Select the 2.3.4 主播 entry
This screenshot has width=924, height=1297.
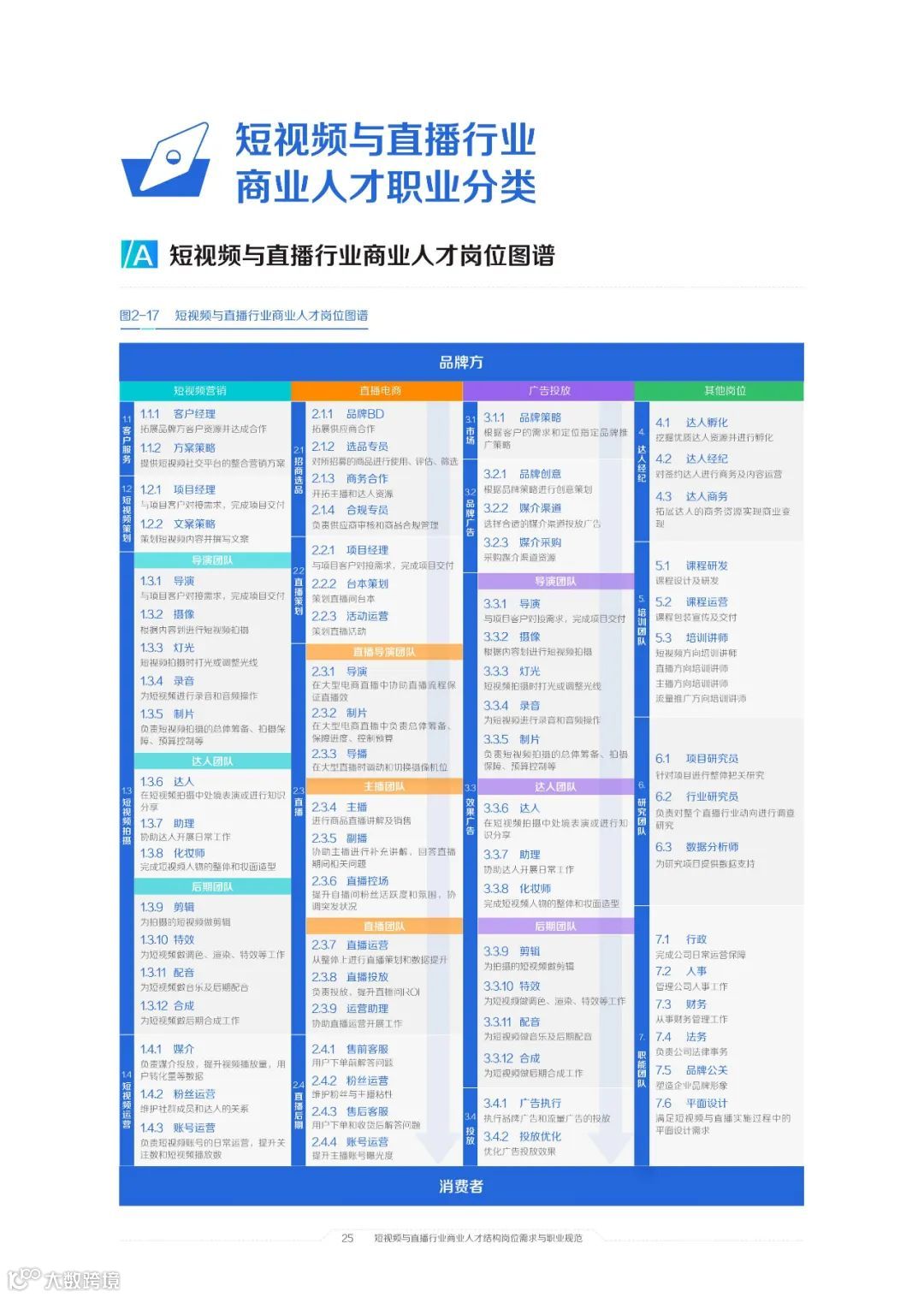pyautogui.click(x=338, y=807)
